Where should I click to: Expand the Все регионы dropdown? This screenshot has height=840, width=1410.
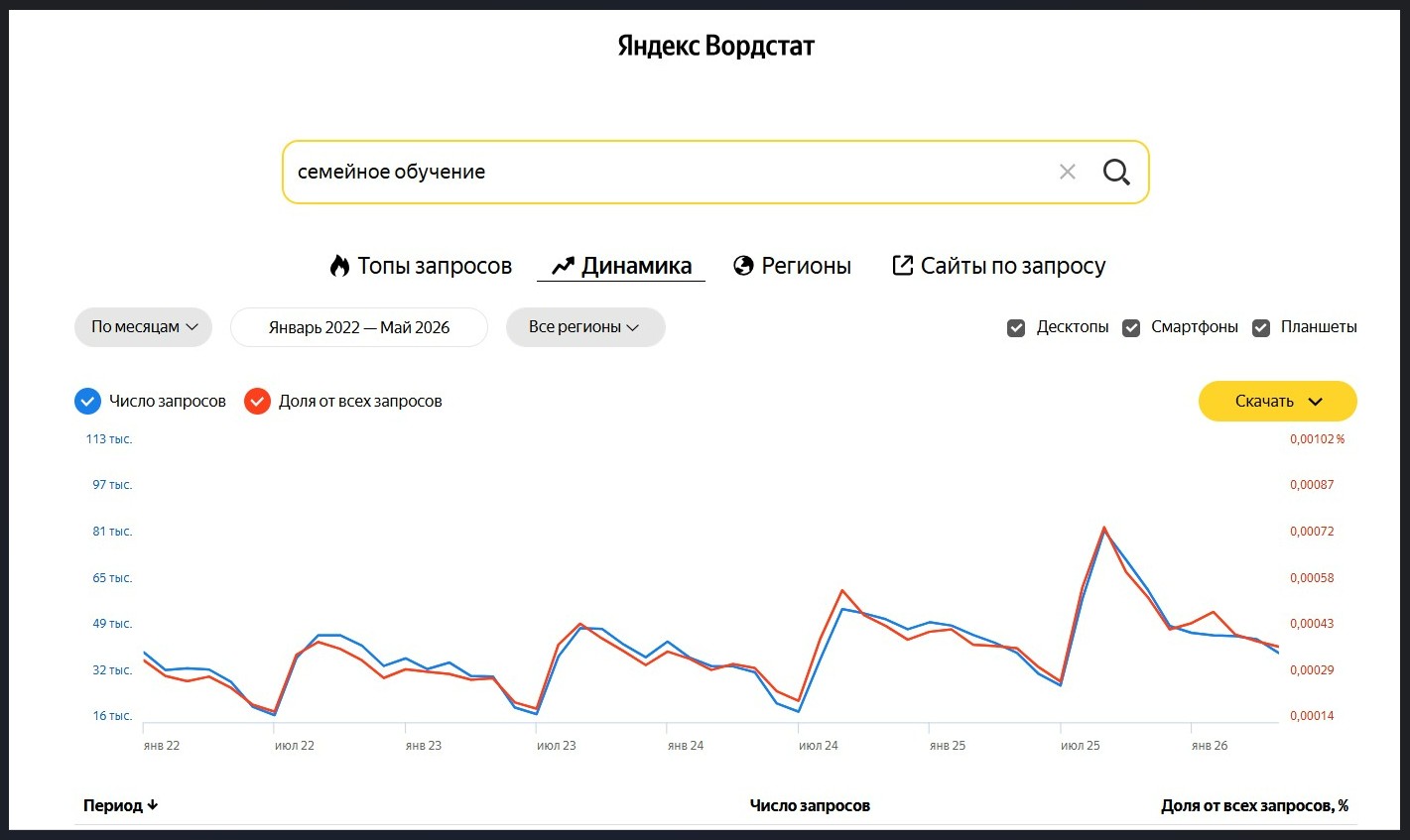tap(585, 327)
